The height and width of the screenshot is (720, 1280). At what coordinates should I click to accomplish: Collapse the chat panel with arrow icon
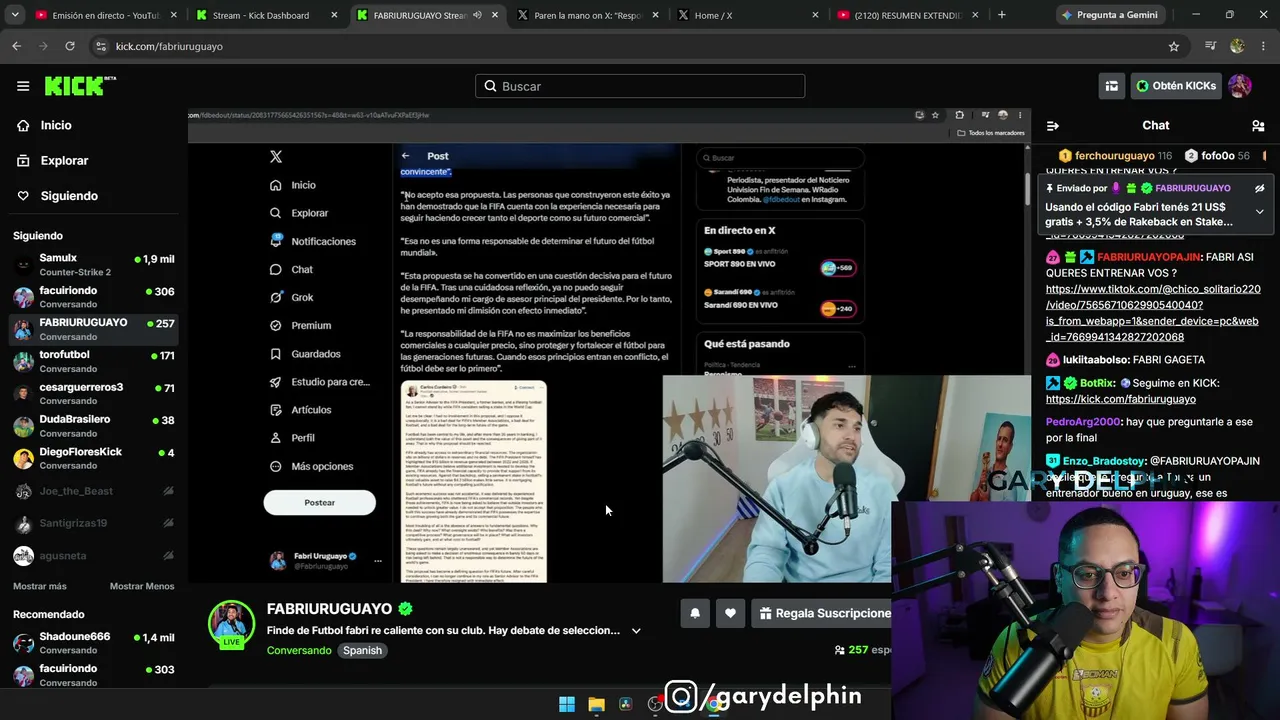pyautogui.click(x=1052, y=126)
